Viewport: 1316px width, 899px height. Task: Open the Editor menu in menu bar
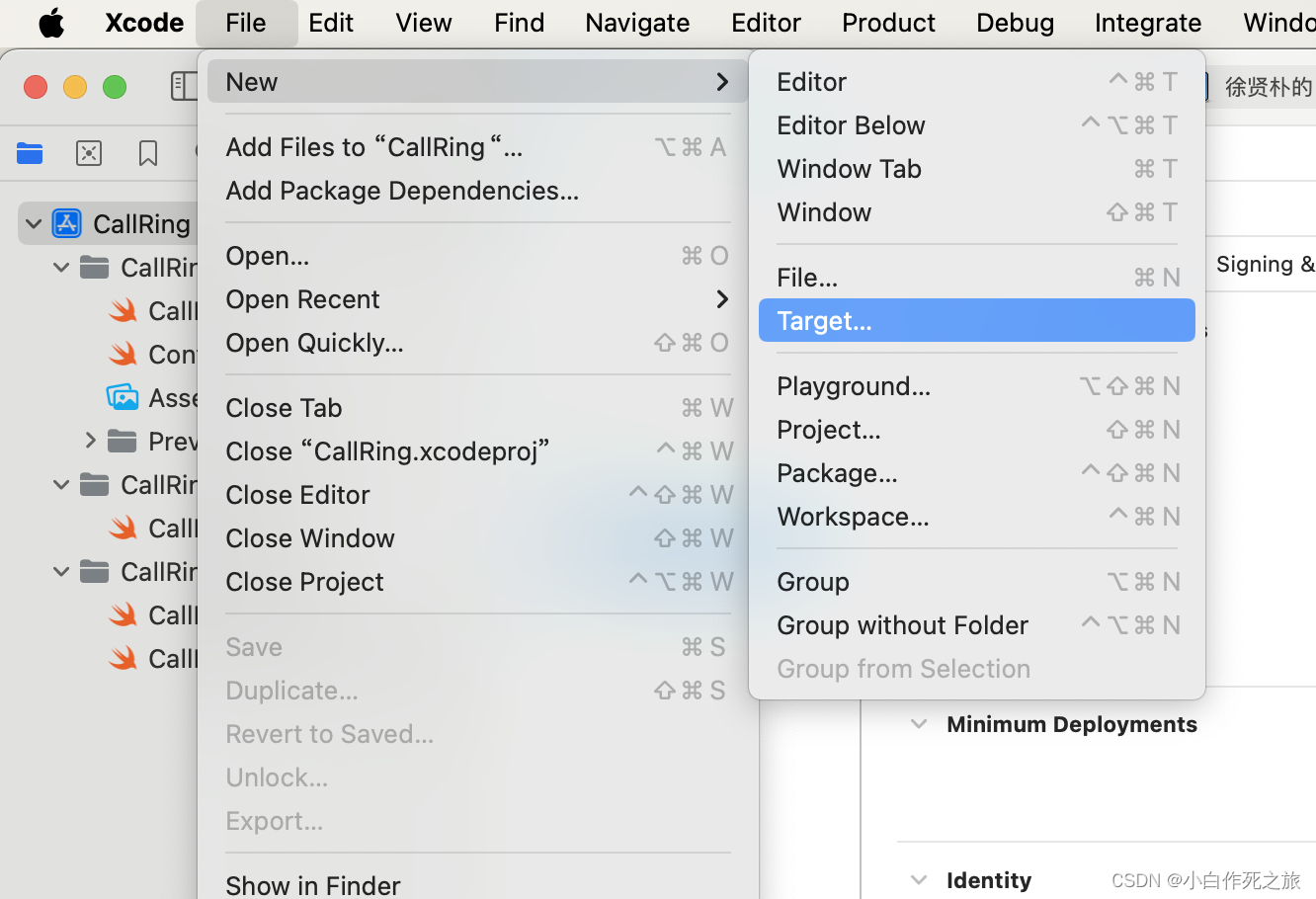(766, 22)
